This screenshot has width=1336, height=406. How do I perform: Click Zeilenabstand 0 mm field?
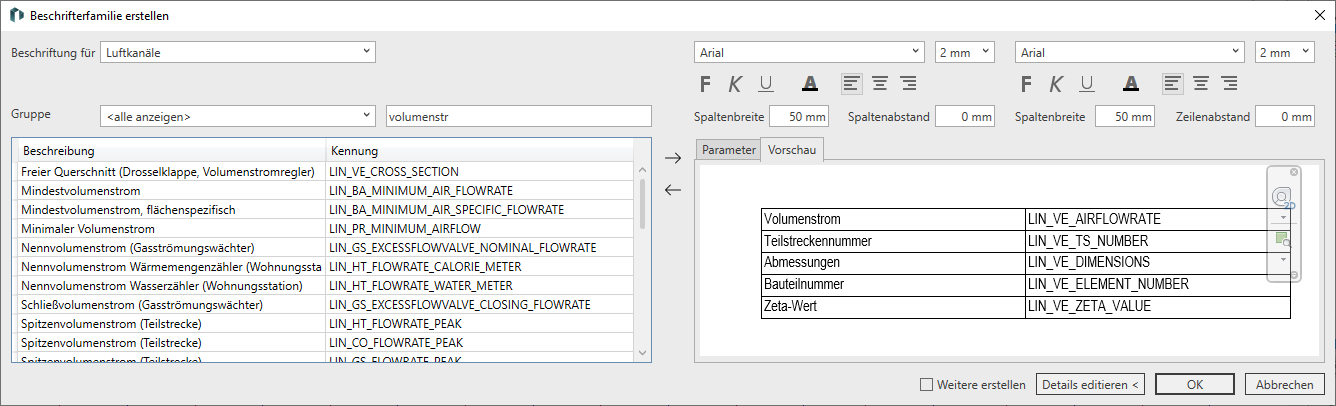1285,116
